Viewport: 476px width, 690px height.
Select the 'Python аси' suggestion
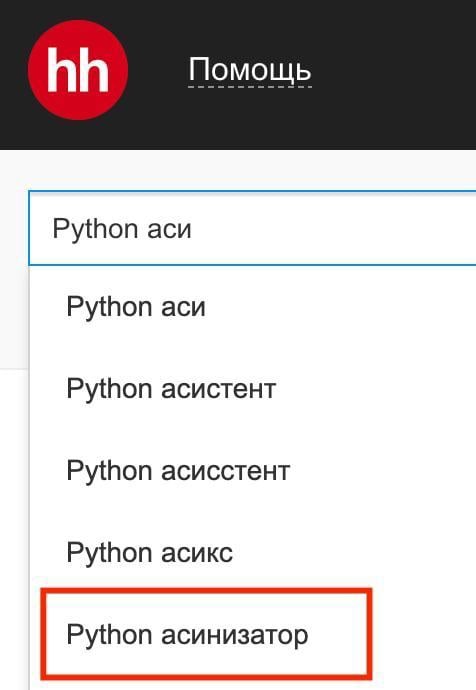click(x=253, y=307)
